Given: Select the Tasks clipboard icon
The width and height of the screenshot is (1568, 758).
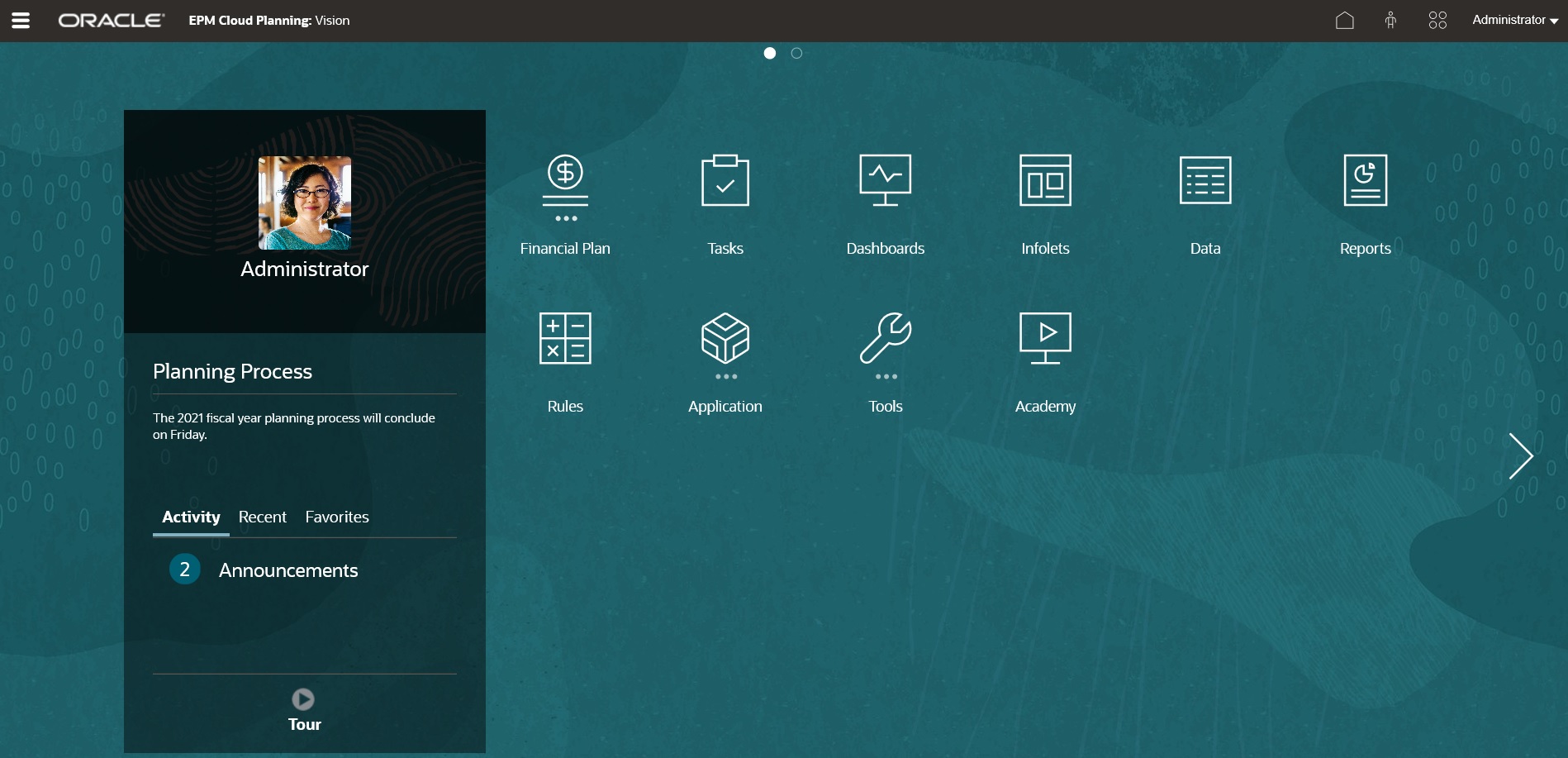Looking at the screenshot, I should click(725, 180).
